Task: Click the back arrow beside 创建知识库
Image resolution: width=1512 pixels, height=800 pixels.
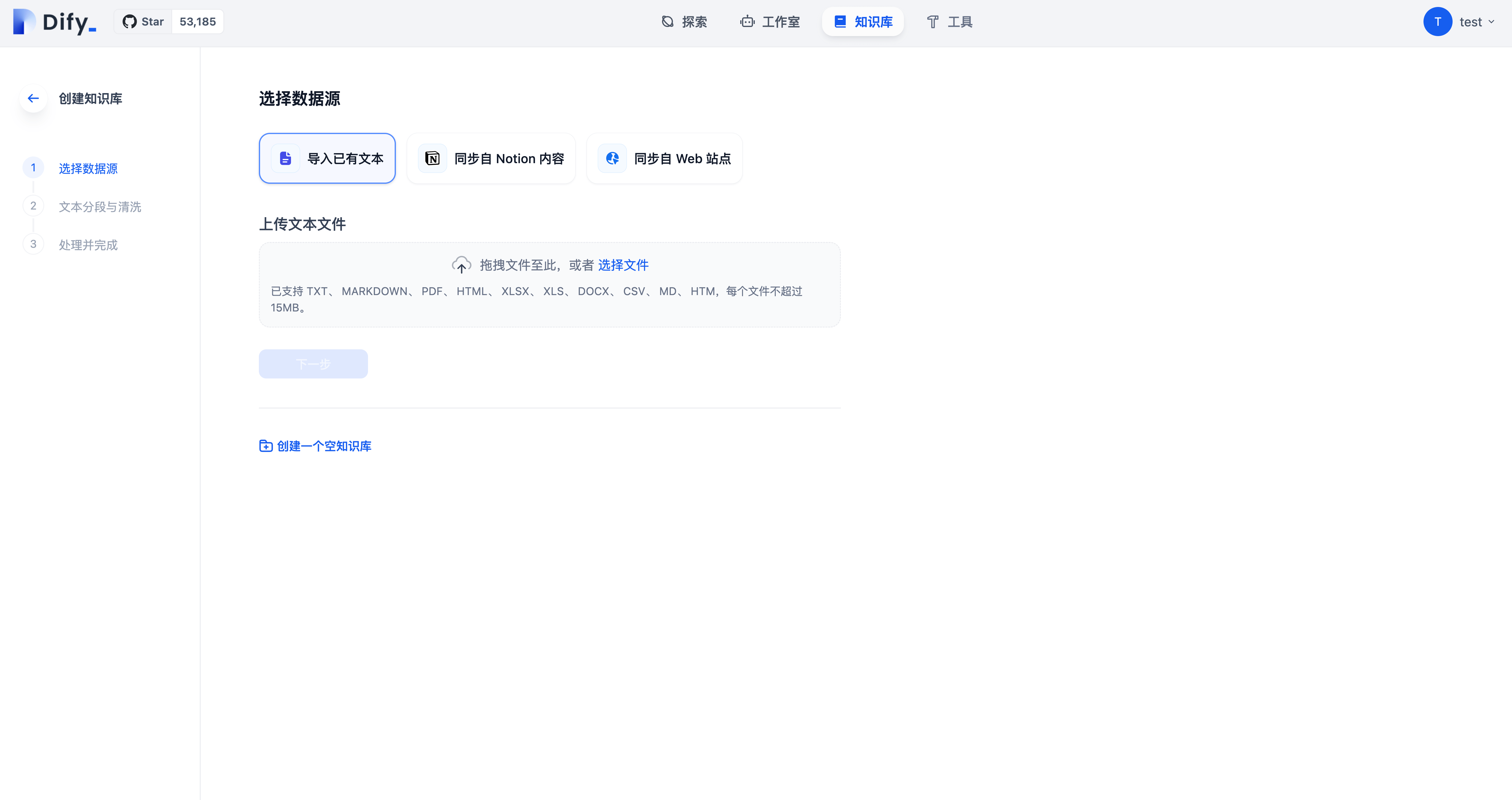Action: [x=33, y=98]
